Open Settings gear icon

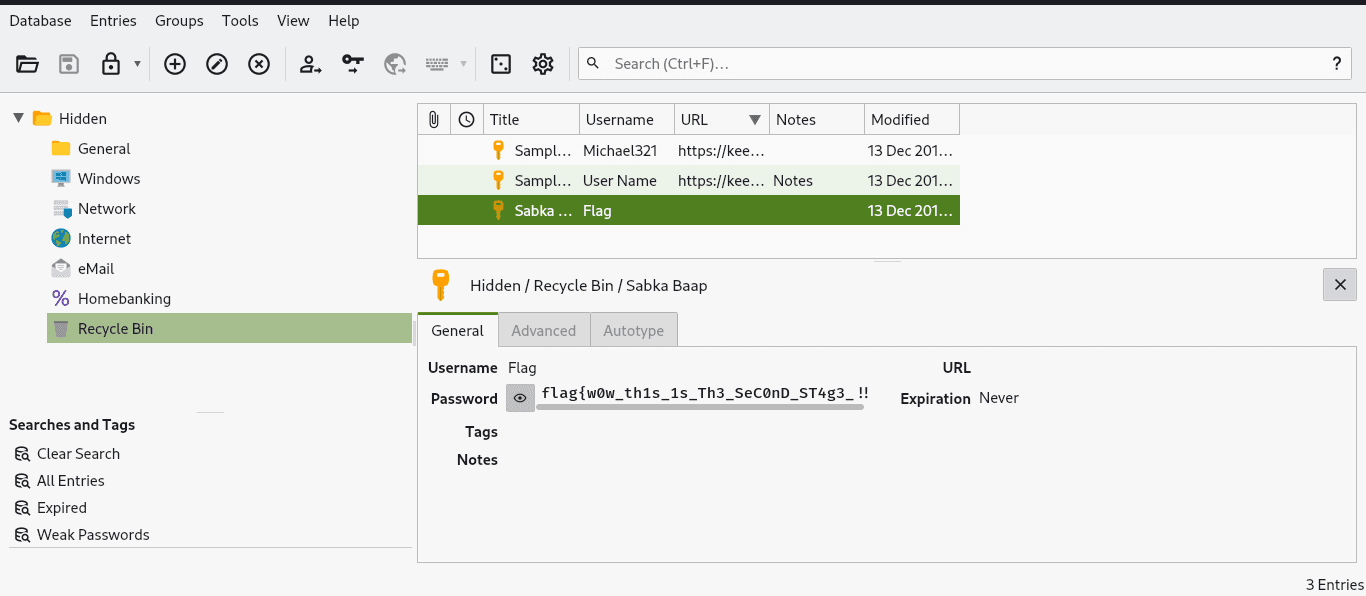543,64
